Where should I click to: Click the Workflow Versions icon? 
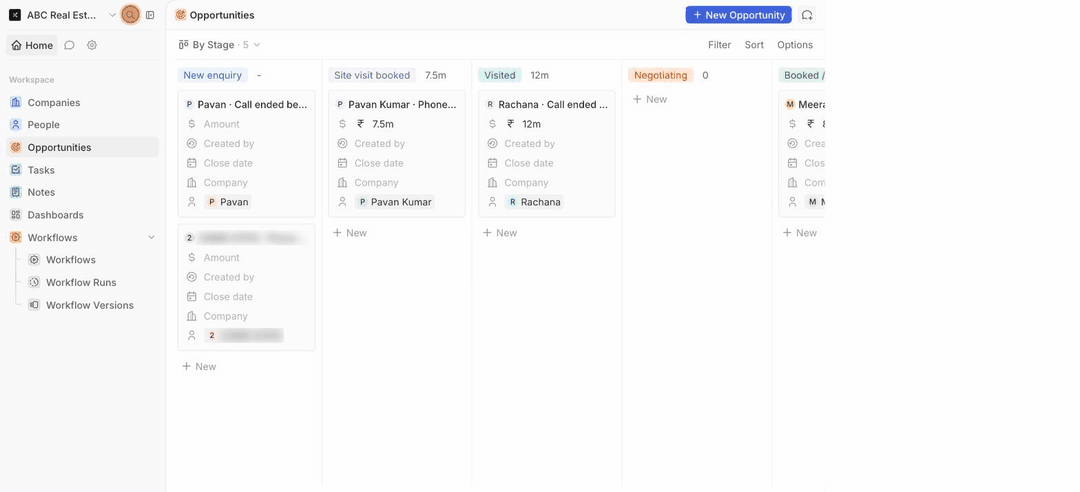point(34,305)
